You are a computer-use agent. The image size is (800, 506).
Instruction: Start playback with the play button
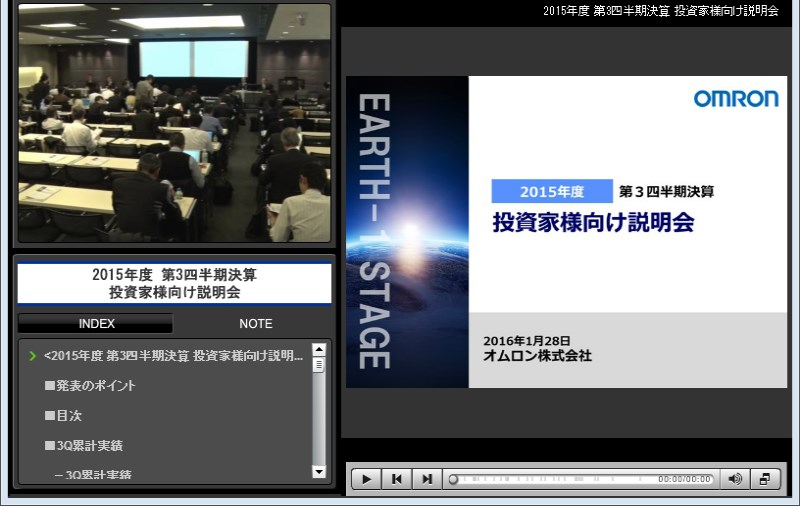click(366, 479)
